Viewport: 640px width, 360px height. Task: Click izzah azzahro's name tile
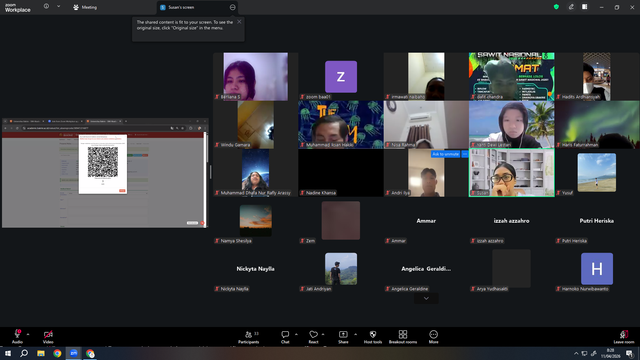coord(511,220)
